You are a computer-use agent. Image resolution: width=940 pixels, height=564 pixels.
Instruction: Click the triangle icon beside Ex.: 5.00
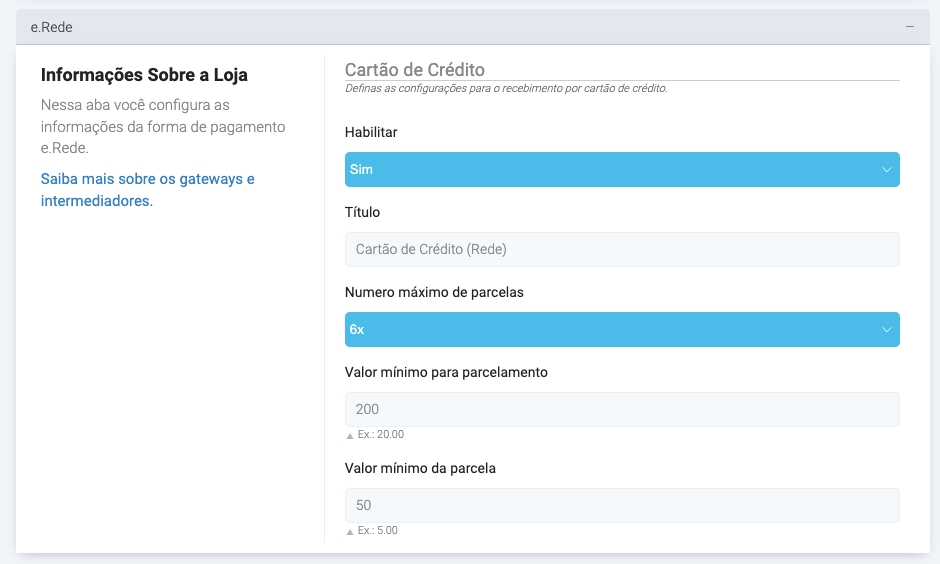coord(349,532)
